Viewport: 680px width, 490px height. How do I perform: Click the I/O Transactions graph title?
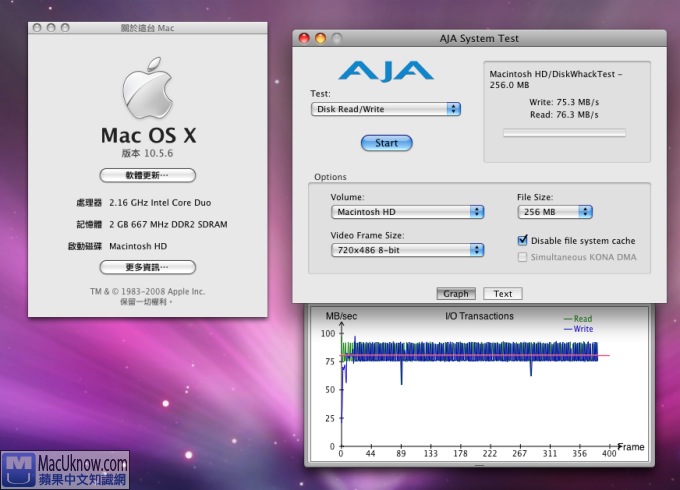click(x=479, y=316)
